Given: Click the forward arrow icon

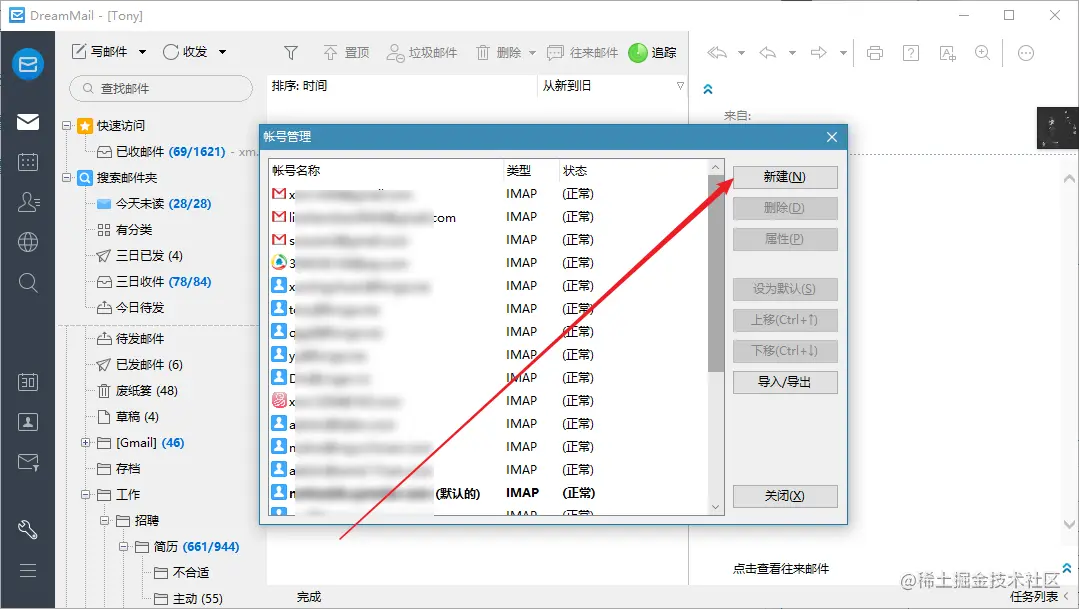Looking at the screenshot, I should 818,52.
